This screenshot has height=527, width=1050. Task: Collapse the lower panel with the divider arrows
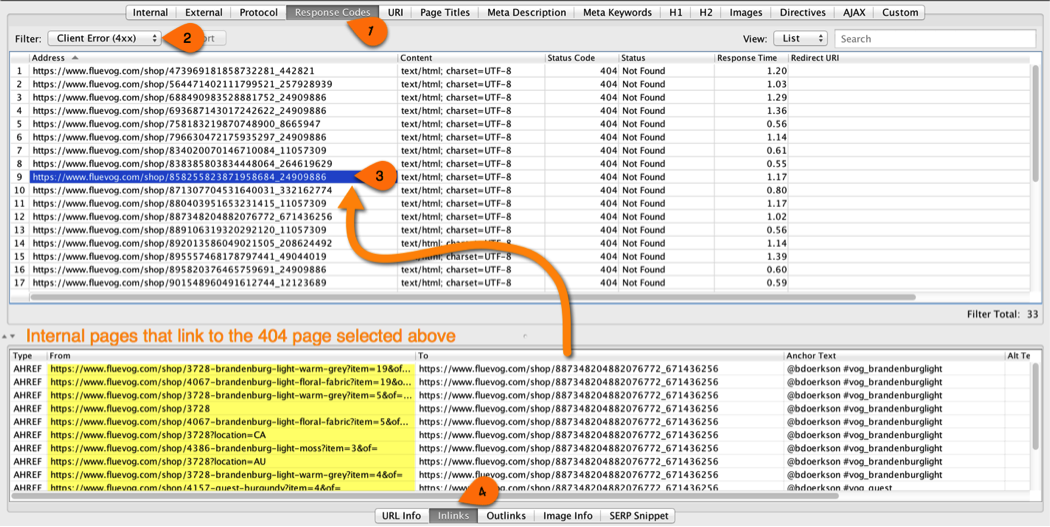click(8, 336)
